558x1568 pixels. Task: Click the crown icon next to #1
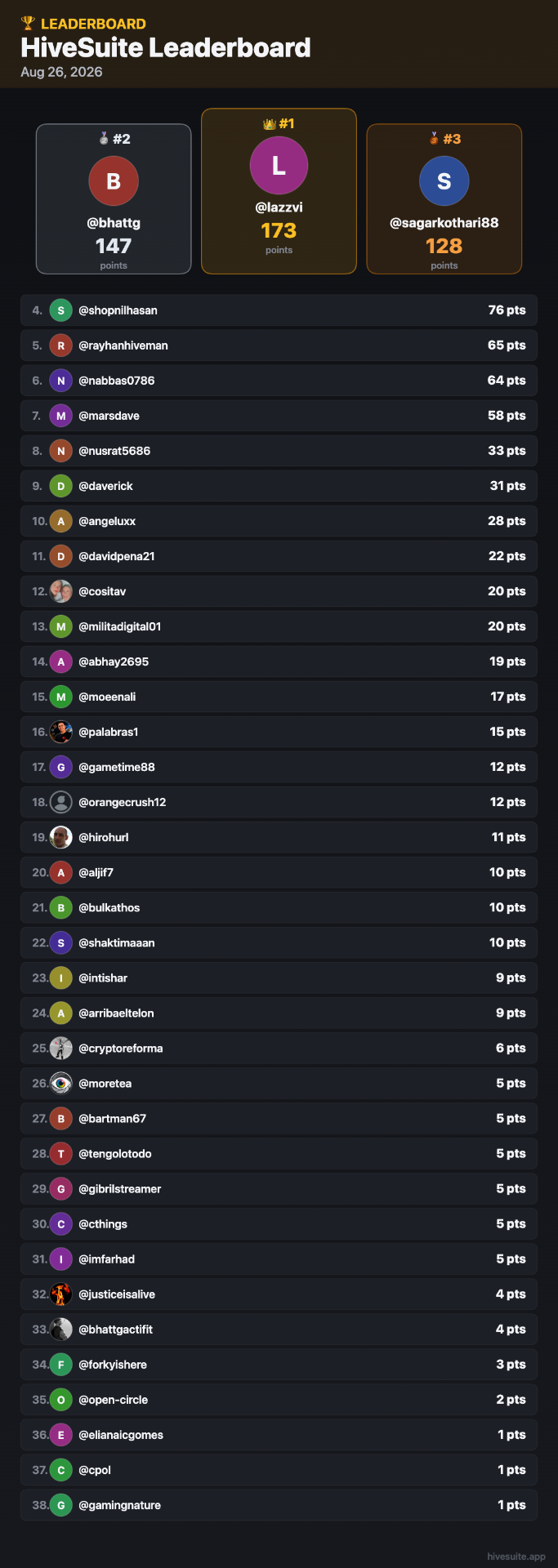(269, 124)
